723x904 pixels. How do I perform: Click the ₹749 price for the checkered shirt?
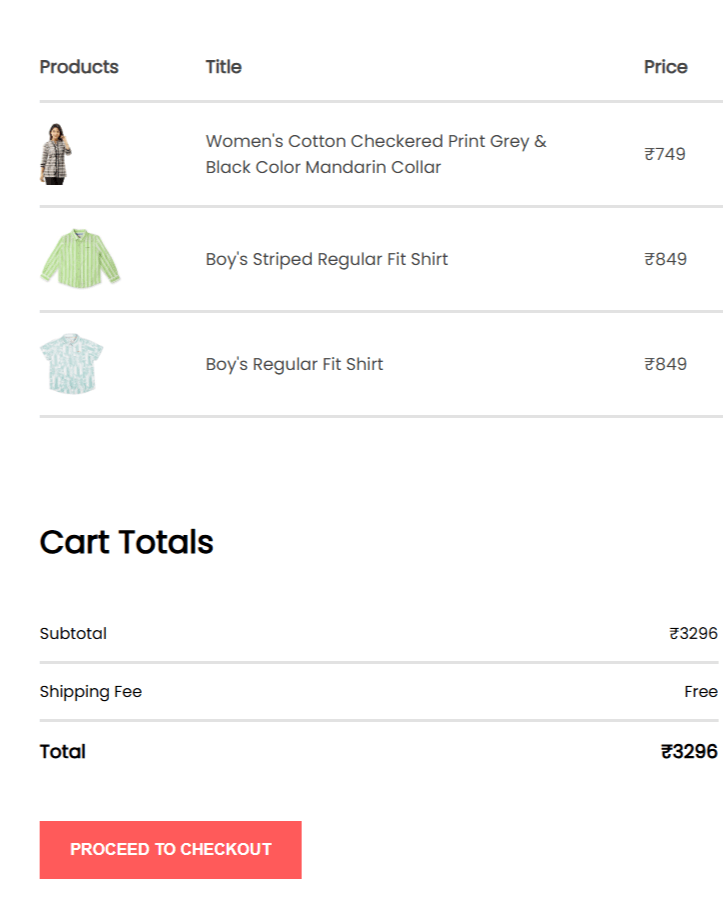pos(666,154)
